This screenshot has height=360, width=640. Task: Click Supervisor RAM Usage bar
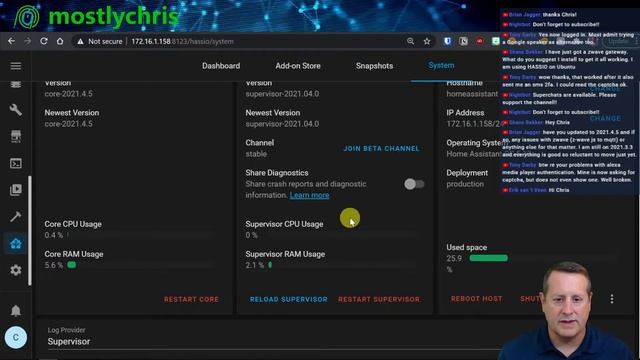pyautogui.click(x=342, y=265)
